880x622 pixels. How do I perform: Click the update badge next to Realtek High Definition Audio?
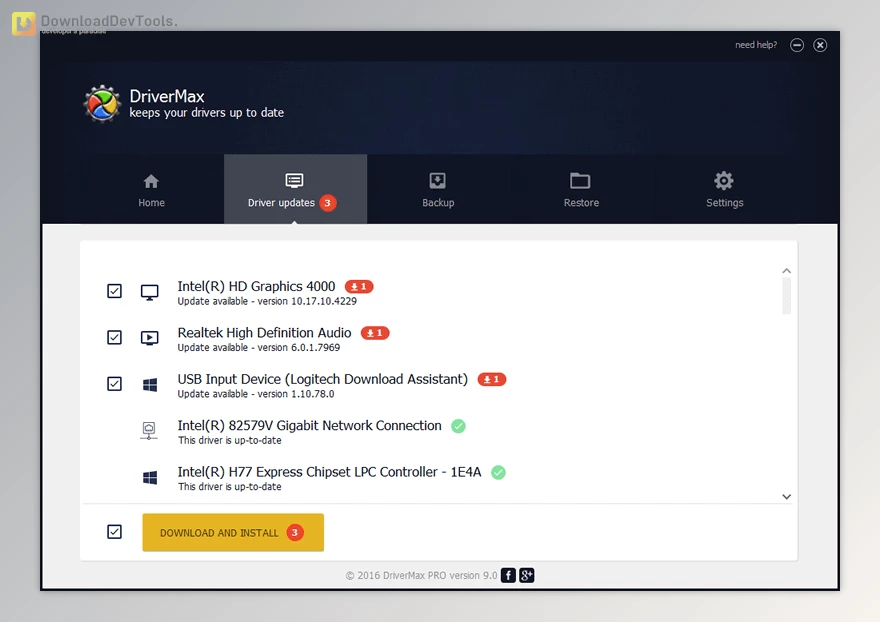point(375,333)
